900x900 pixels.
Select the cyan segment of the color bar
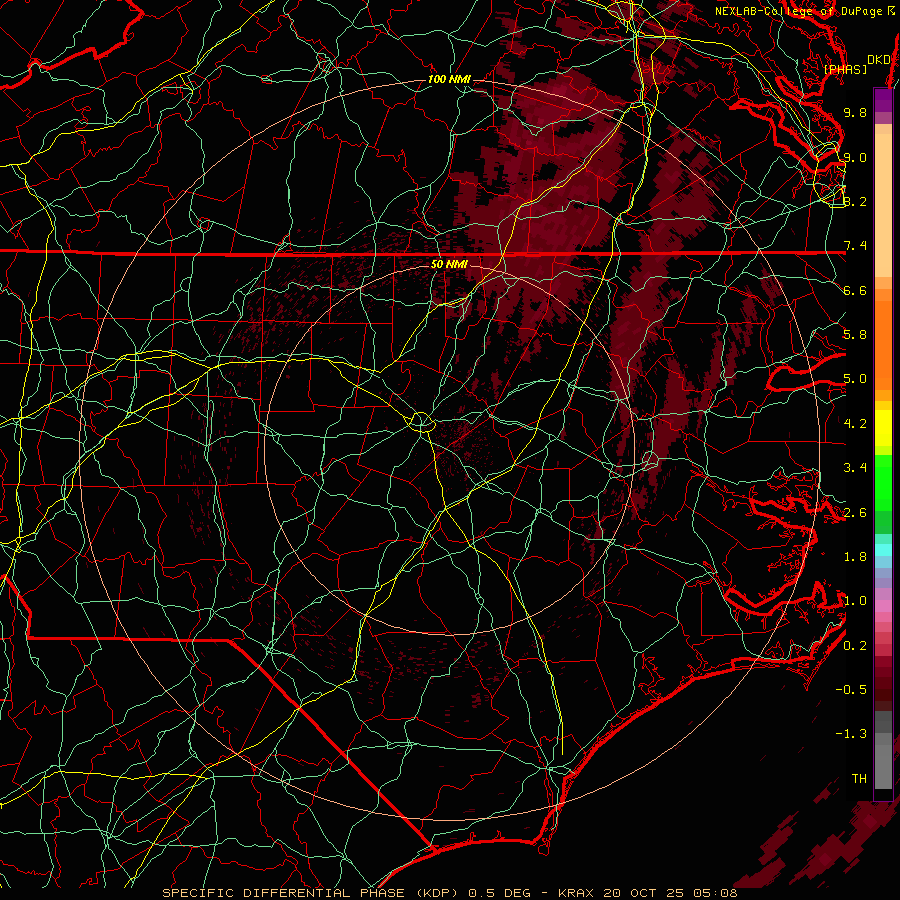point(883,550)
